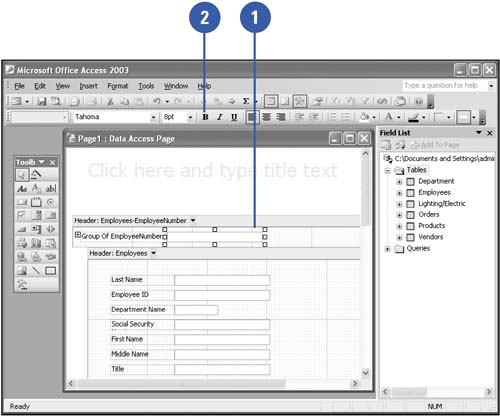
Task: Click the page's vertical scrollbar down arrow
Action: coord(365,373)
